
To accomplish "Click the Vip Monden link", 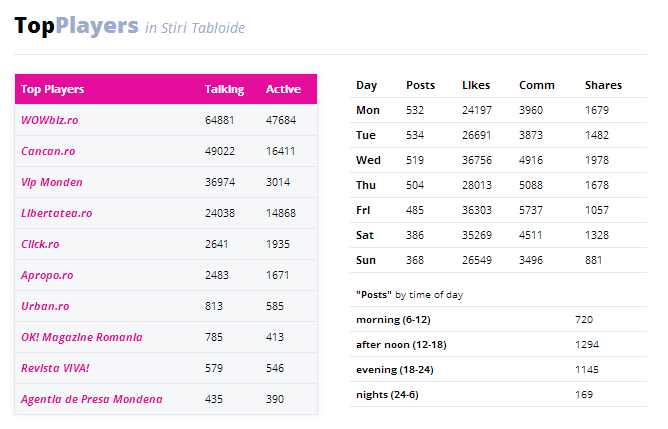I will [x=52, y=182].
